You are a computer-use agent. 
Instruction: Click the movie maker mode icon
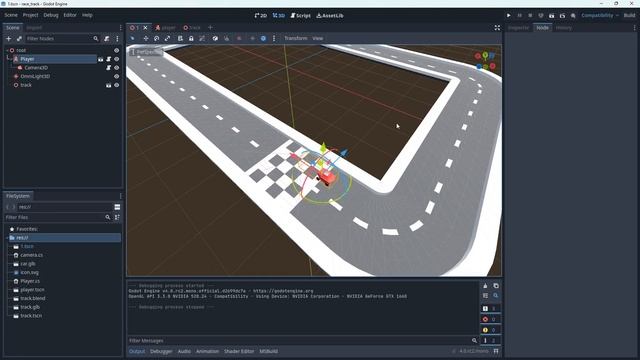(573, 16)
